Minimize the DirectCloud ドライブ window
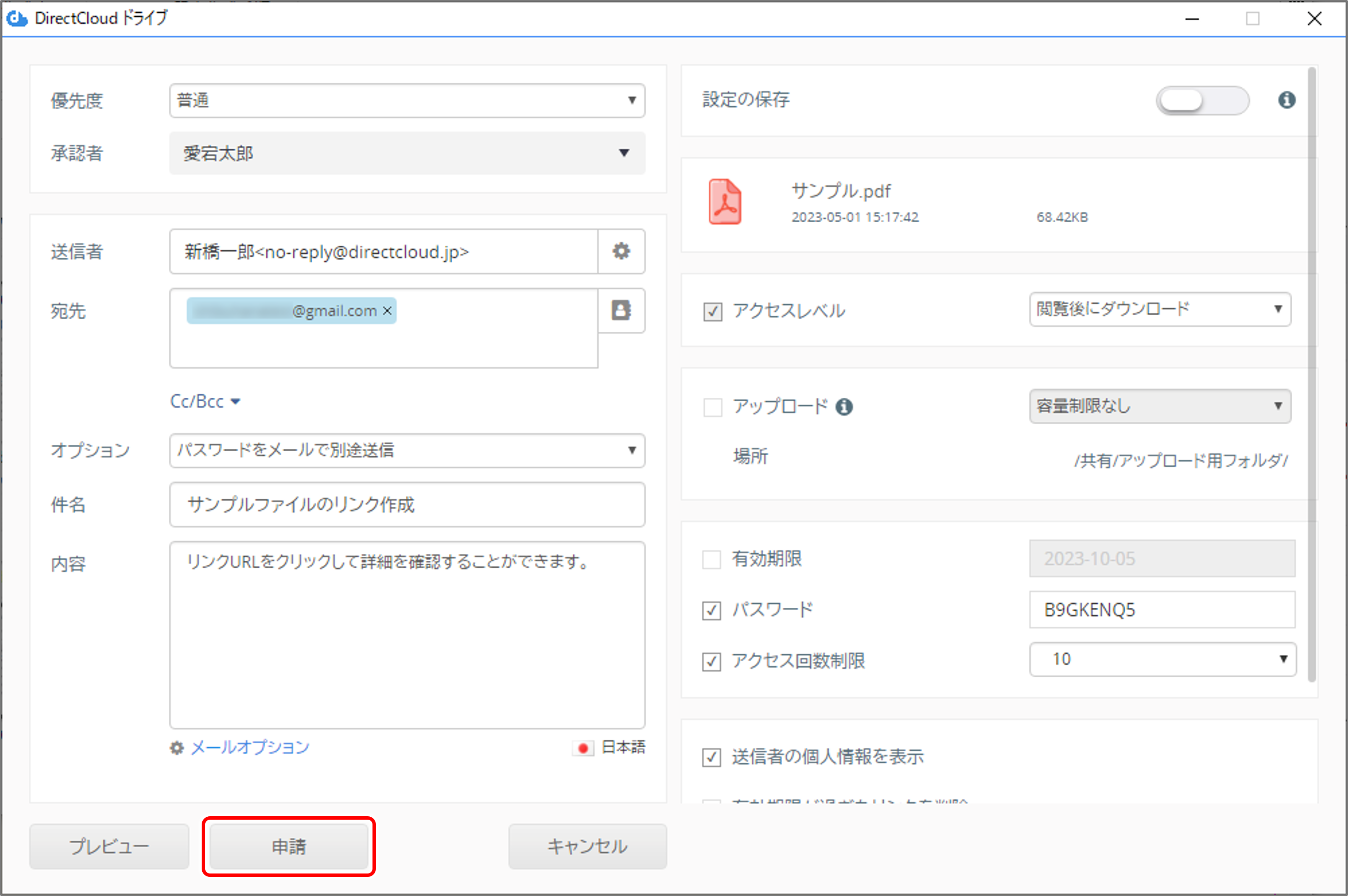Viewport: 1348px width, 896px height. 1192,19
